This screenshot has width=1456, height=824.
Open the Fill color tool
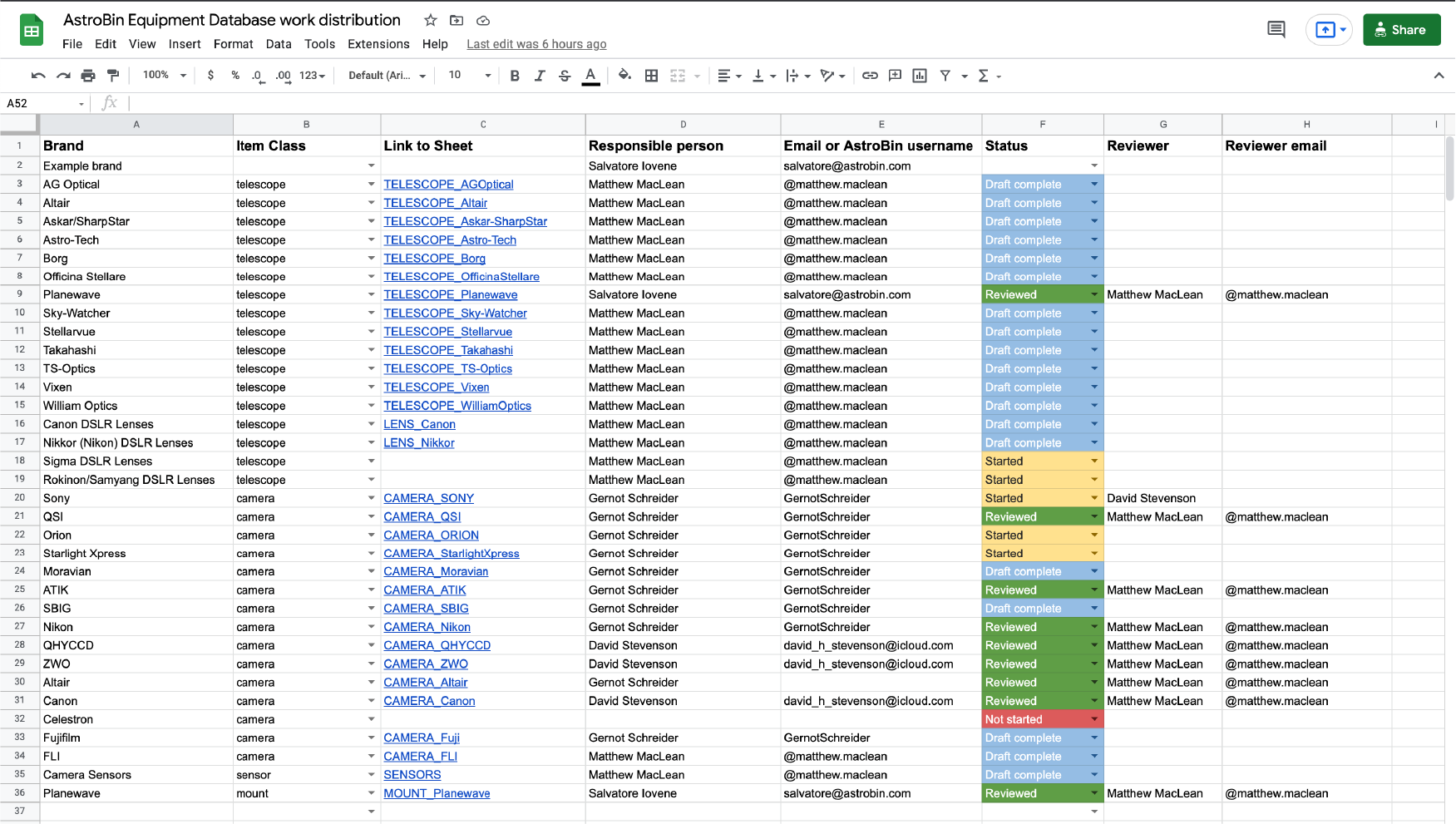coord(624,75)
